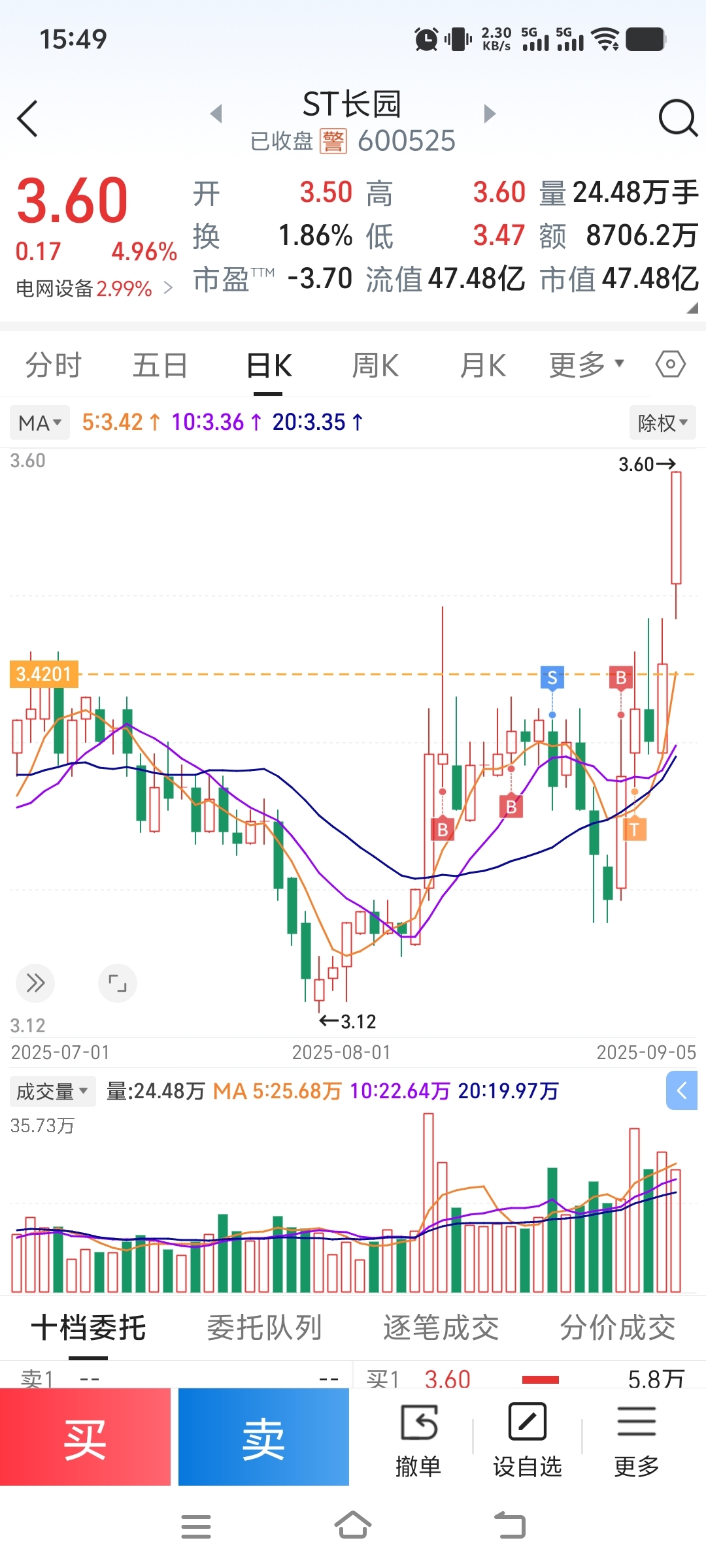Screen dimensions: 706x1568
Task: Tap the 警 warning badge
Action: click(x=333, y=141)
